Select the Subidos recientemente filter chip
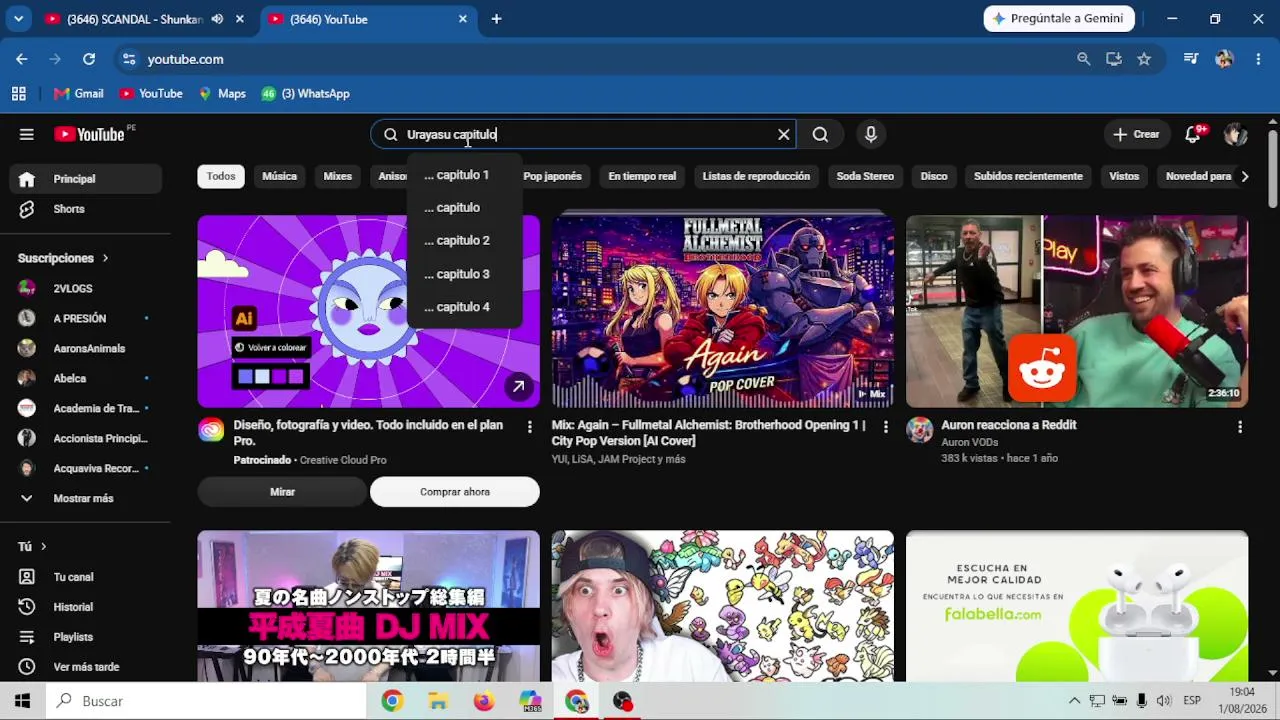The width and height of the screenshot is (1280, 720). click(1028, 176)
